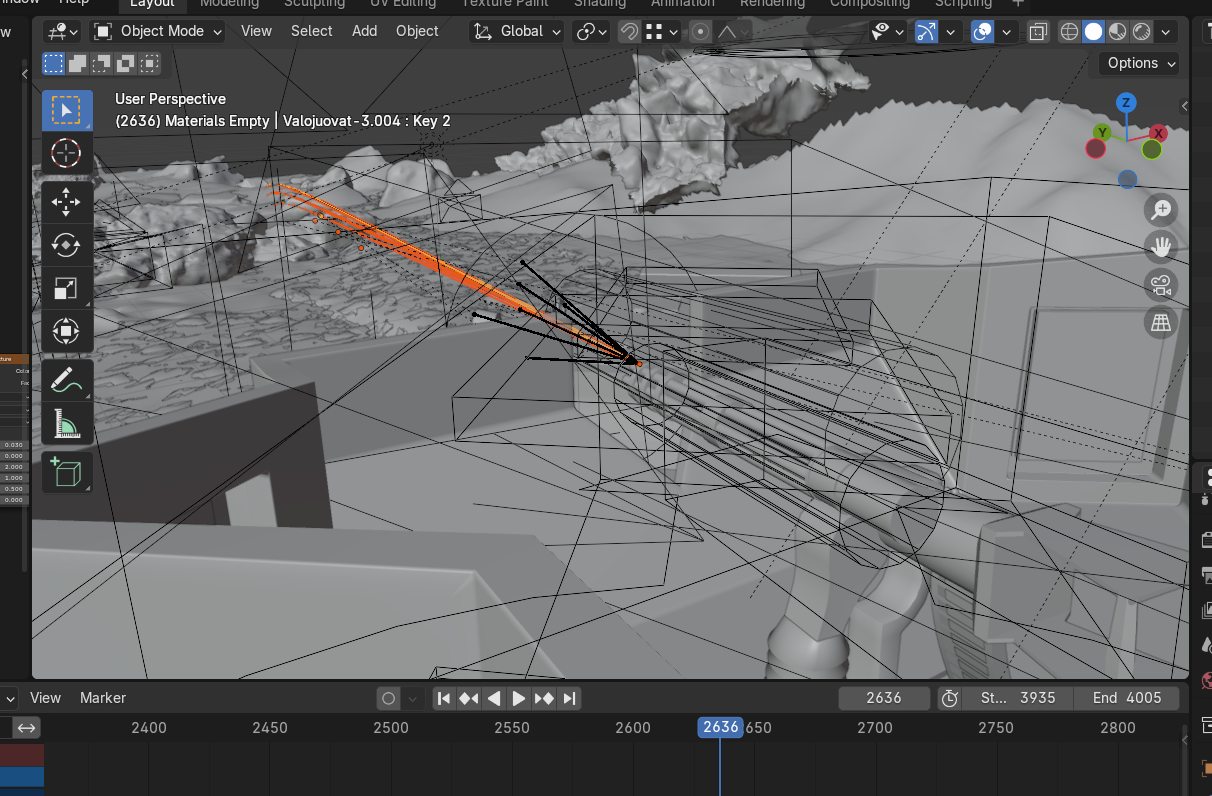Set selection mode to subtract
The width and height of the screenshot is (1212, 796).
(x=101, y=64)
